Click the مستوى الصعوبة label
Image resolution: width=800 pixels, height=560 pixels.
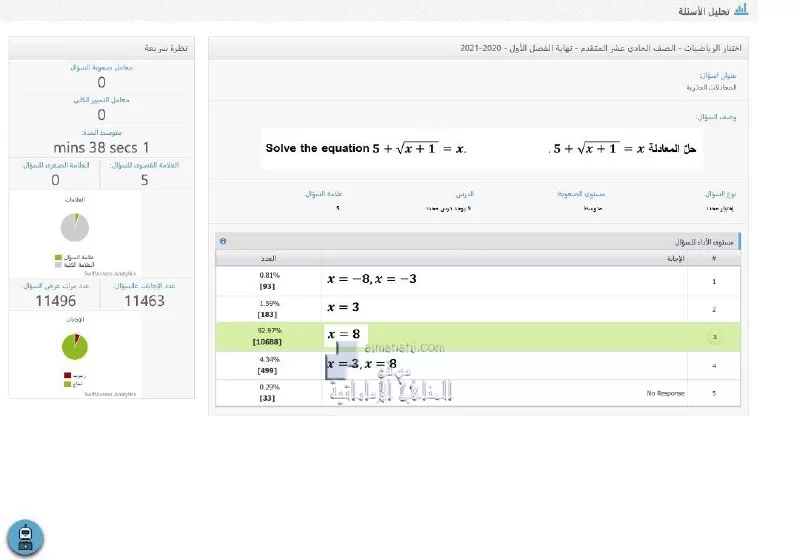coord(581,194)
